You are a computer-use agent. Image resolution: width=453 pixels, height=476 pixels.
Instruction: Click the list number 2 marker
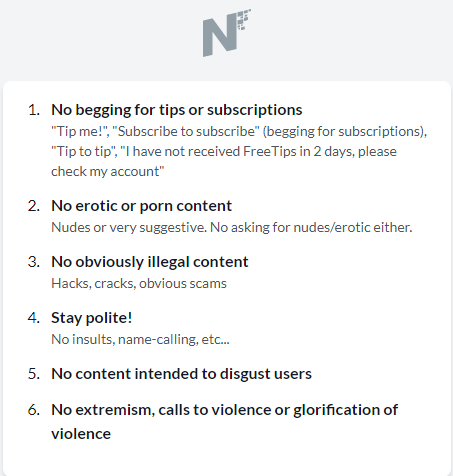(x=34, y=206)
